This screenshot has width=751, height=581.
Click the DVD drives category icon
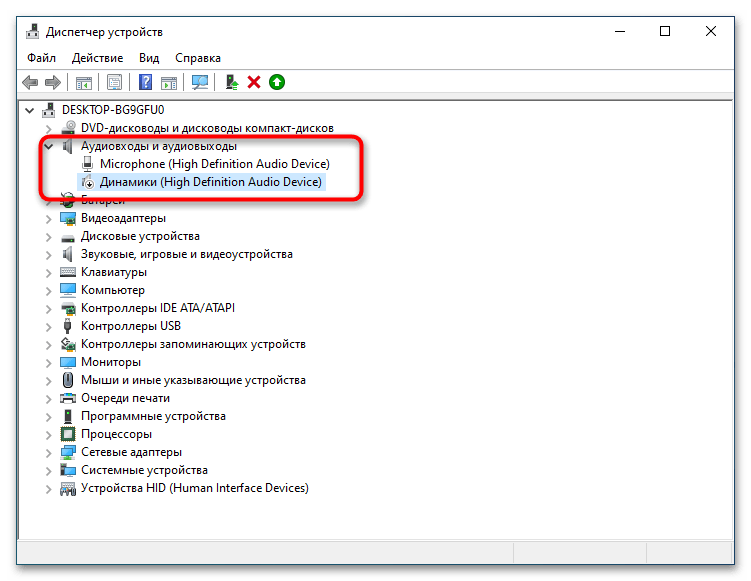[x=68, y=128]
